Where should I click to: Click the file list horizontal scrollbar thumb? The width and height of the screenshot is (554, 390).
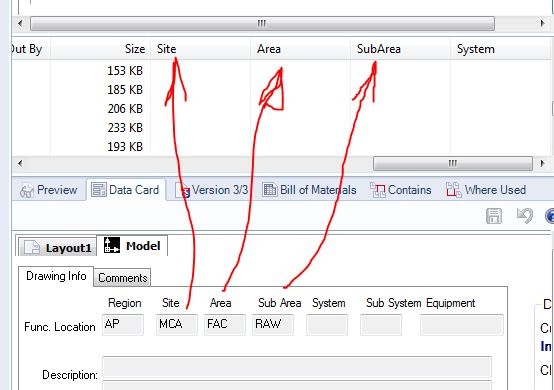[453, 163]
